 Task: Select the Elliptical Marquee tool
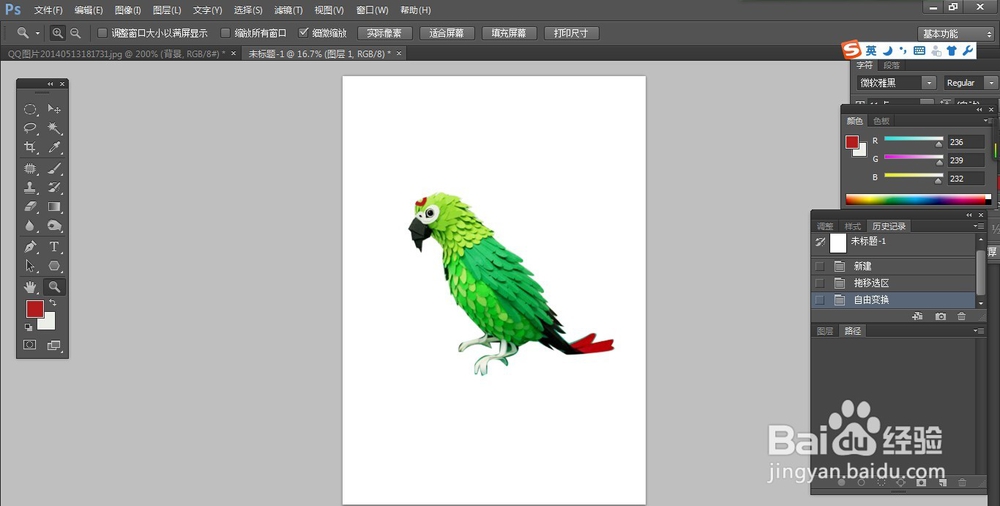tap(30, 109)
